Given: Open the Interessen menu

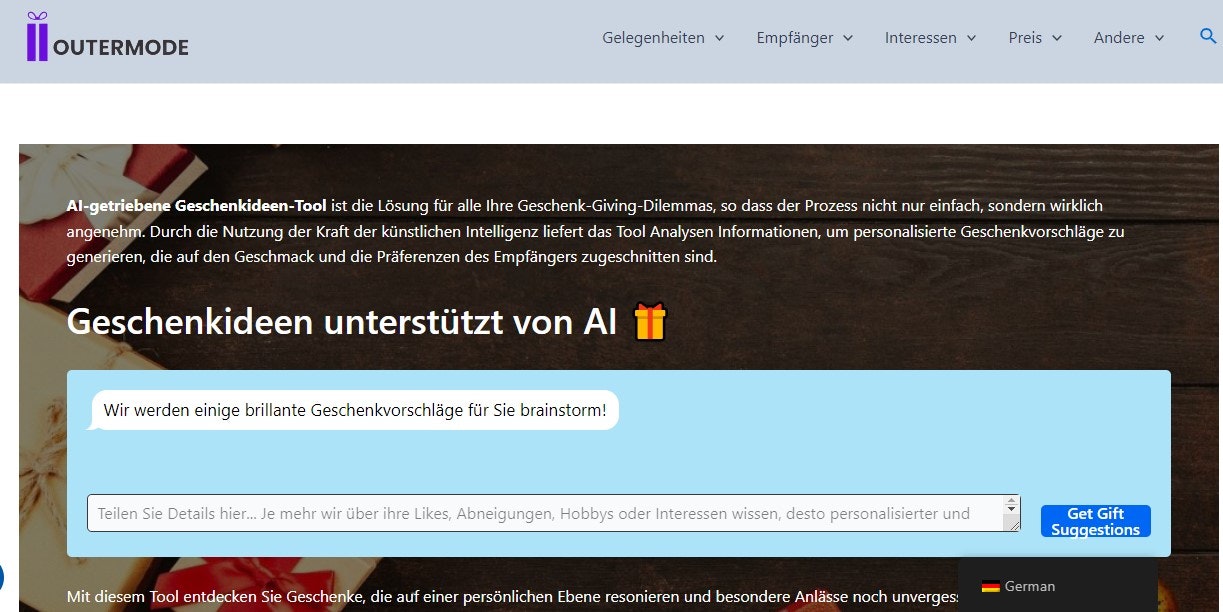Looking at the screenshot, I should (x=931, y=38).
